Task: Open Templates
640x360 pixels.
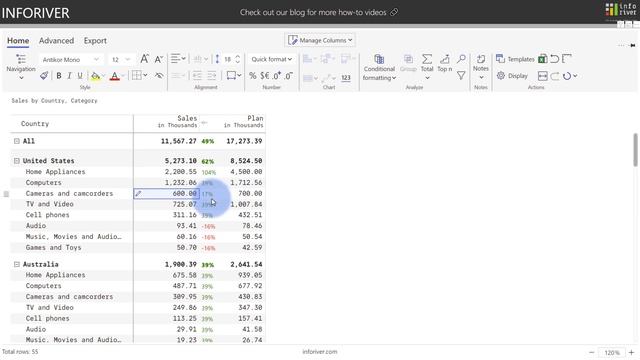Action: pos(515,59)
